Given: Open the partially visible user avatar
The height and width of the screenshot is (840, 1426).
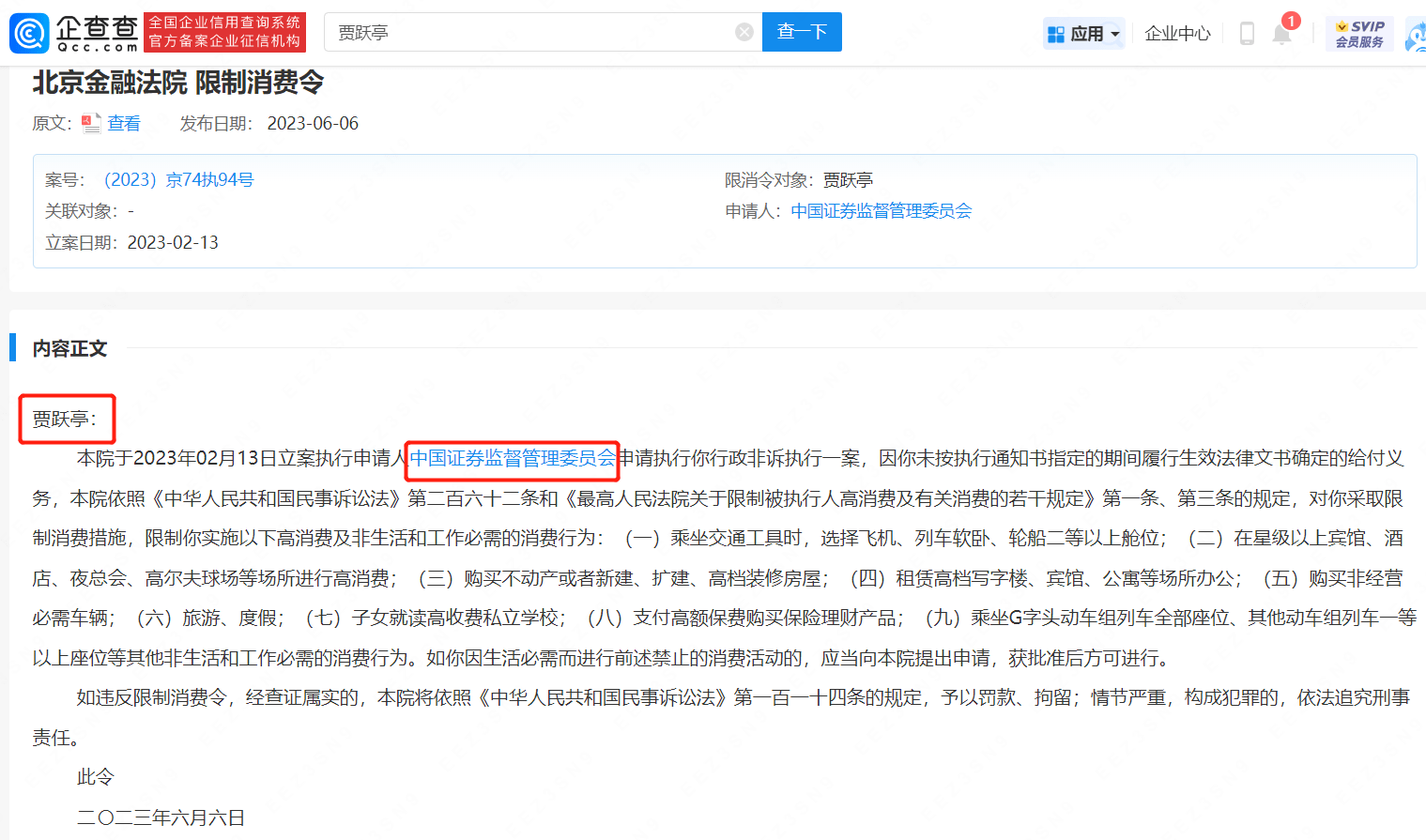Looking at the screenshot, I should tap(1416, 35).
